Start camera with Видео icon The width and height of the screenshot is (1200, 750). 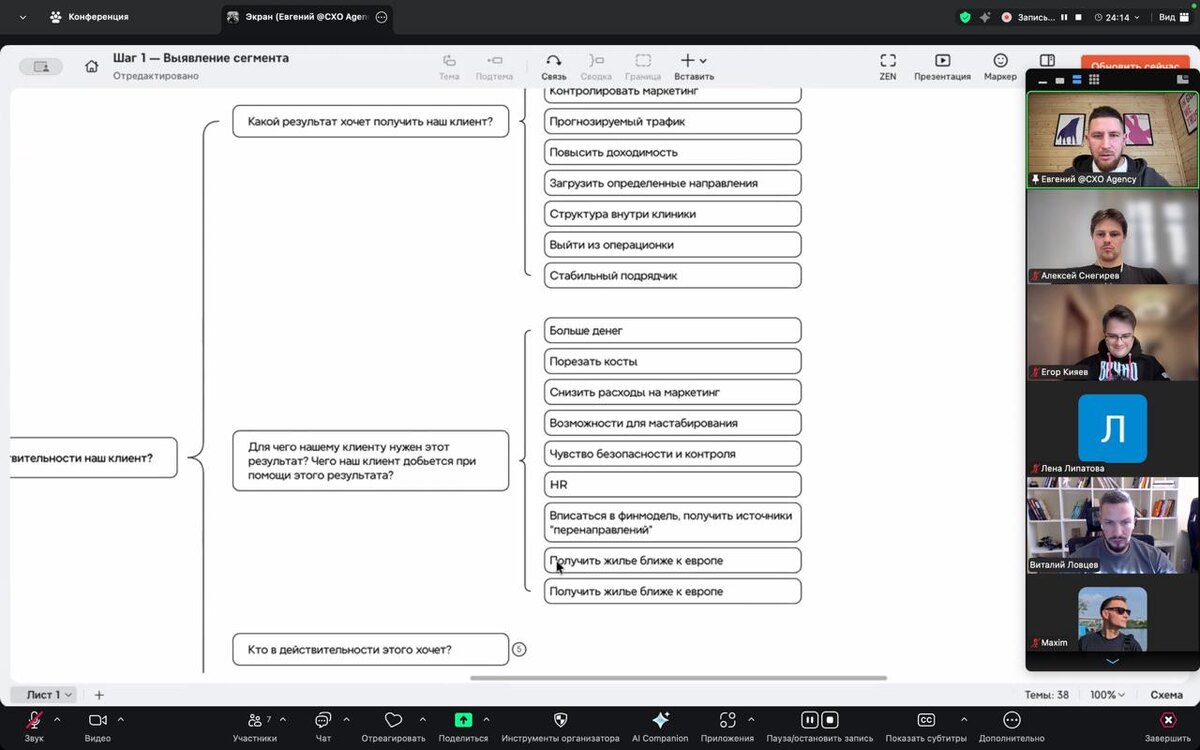pos(98,720)
